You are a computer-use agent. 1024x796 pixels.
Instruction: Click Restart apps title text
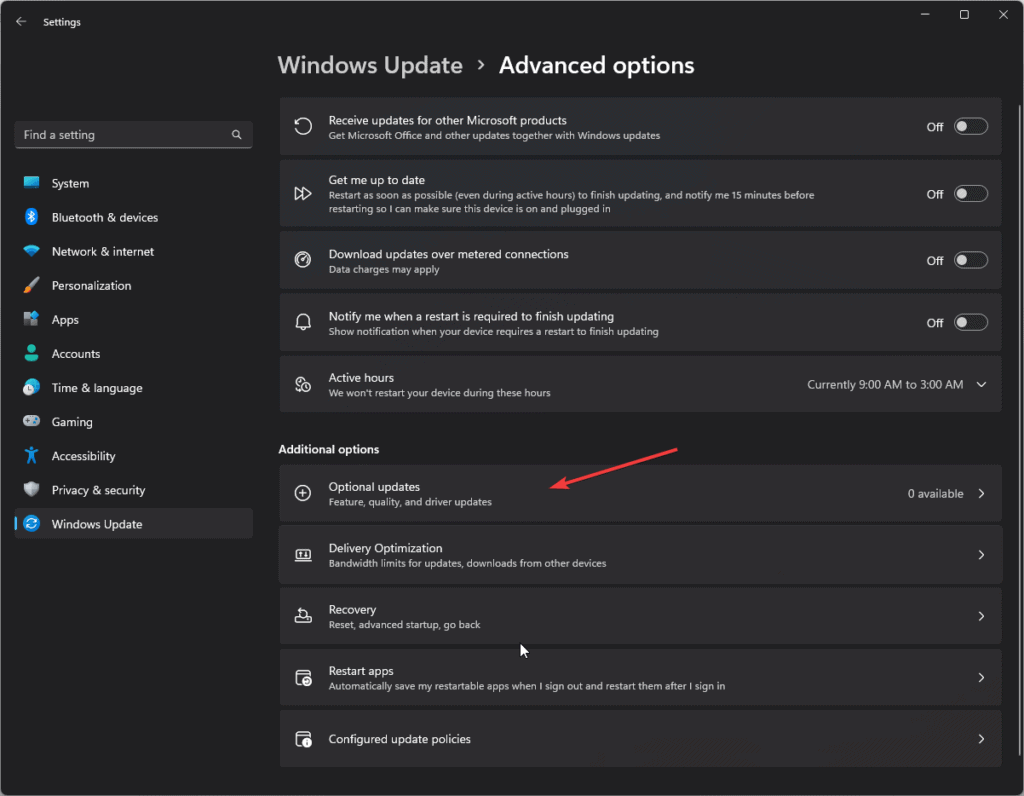pyautogui.click(x=361, y=671)
